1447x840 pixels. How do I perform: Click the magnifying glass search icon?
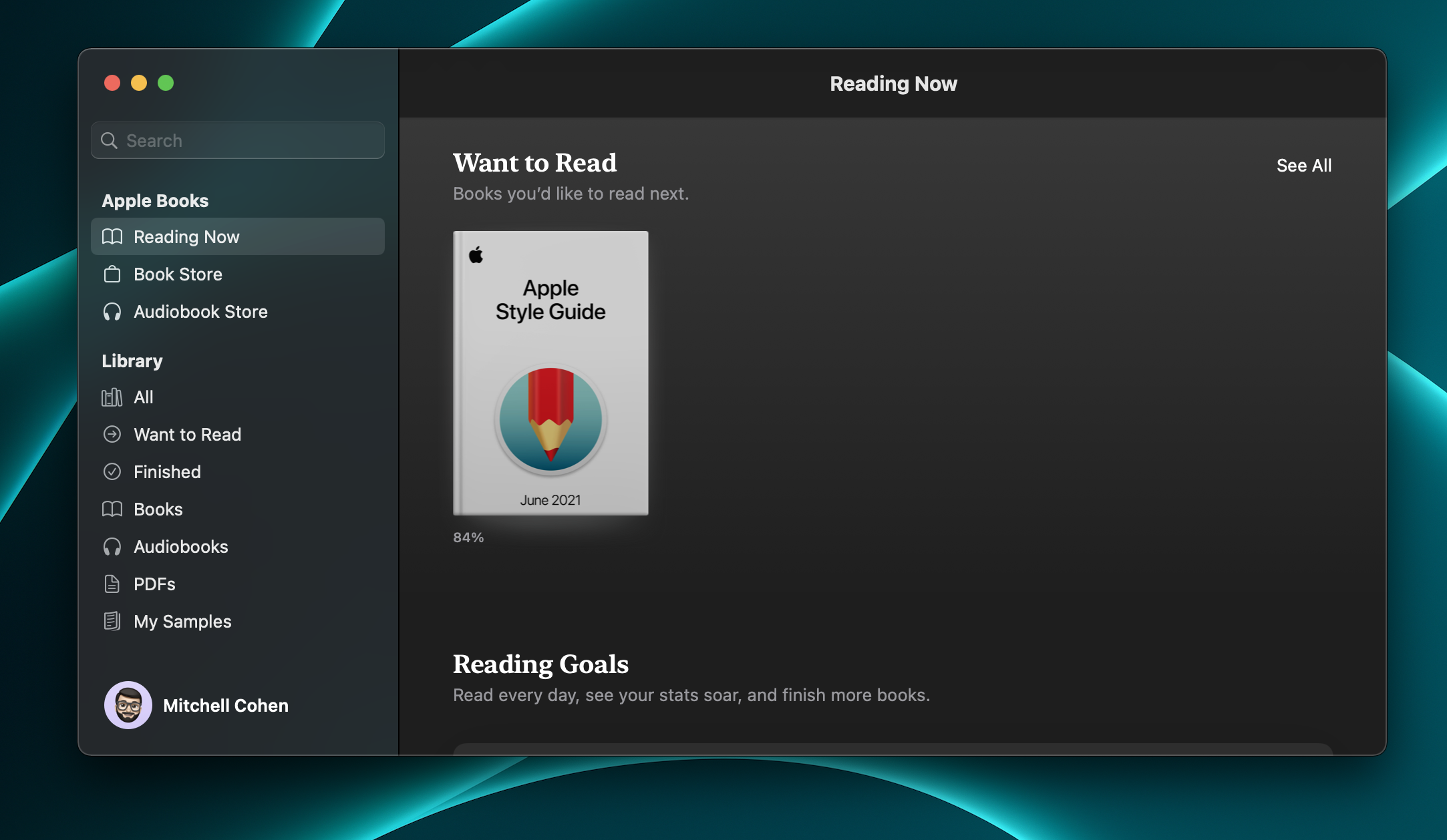point(109,140)
